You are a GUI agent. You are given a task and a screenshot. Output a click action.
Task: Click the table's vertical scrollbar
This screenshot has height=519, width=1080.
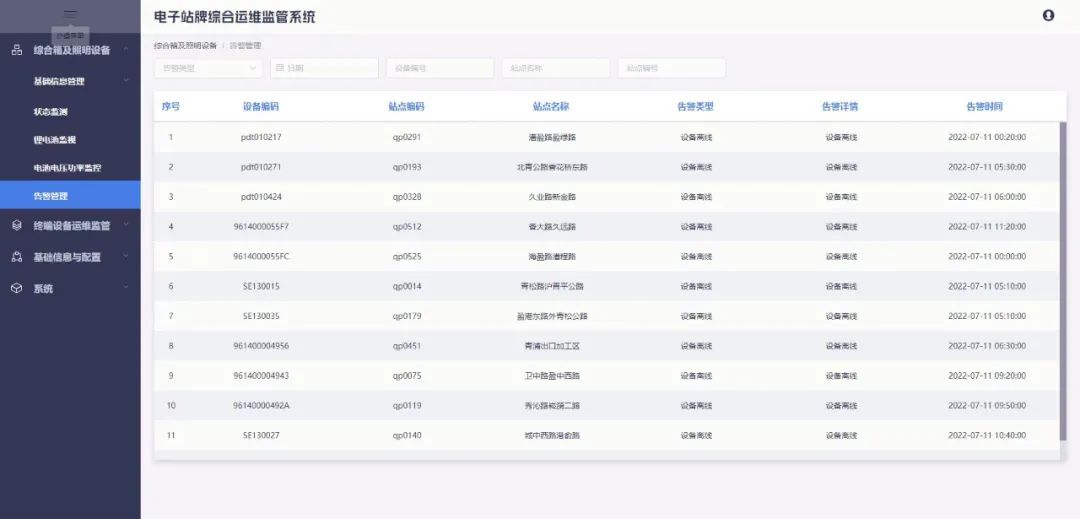tap(1062, 280)
